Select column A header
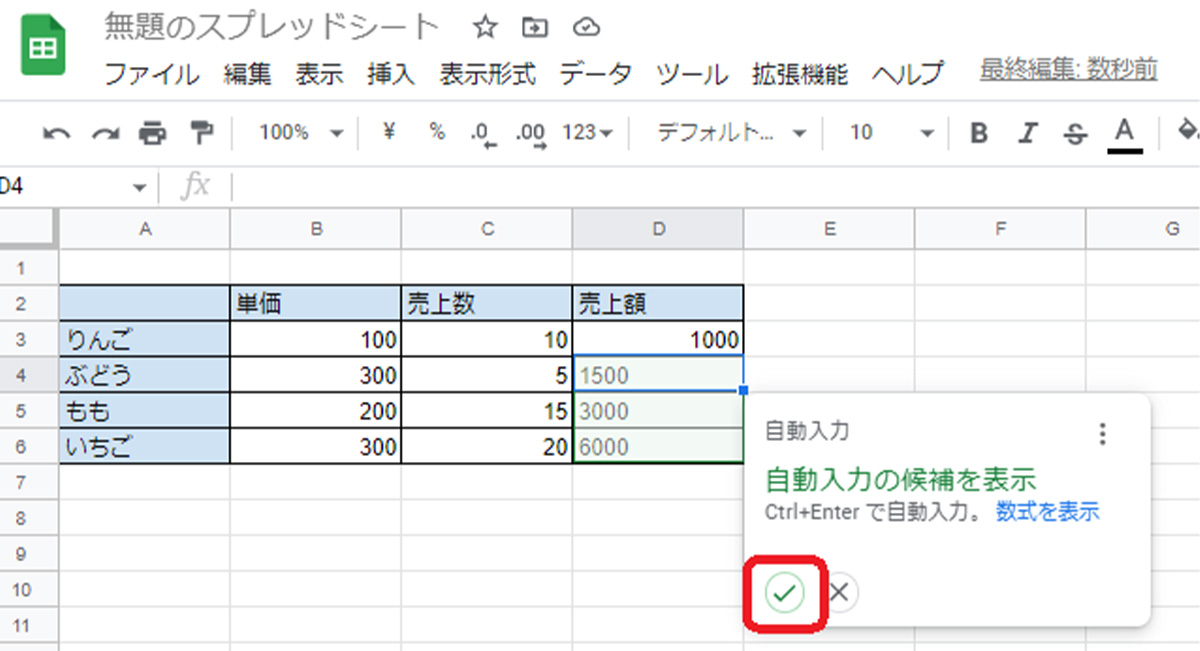 pos(145,229)
